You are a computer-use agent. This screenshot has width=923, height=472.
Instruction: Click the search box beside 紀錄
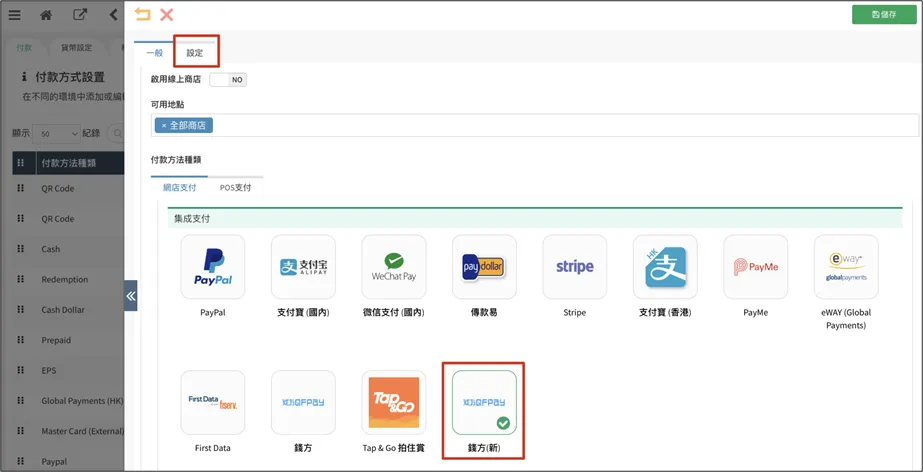116,134
